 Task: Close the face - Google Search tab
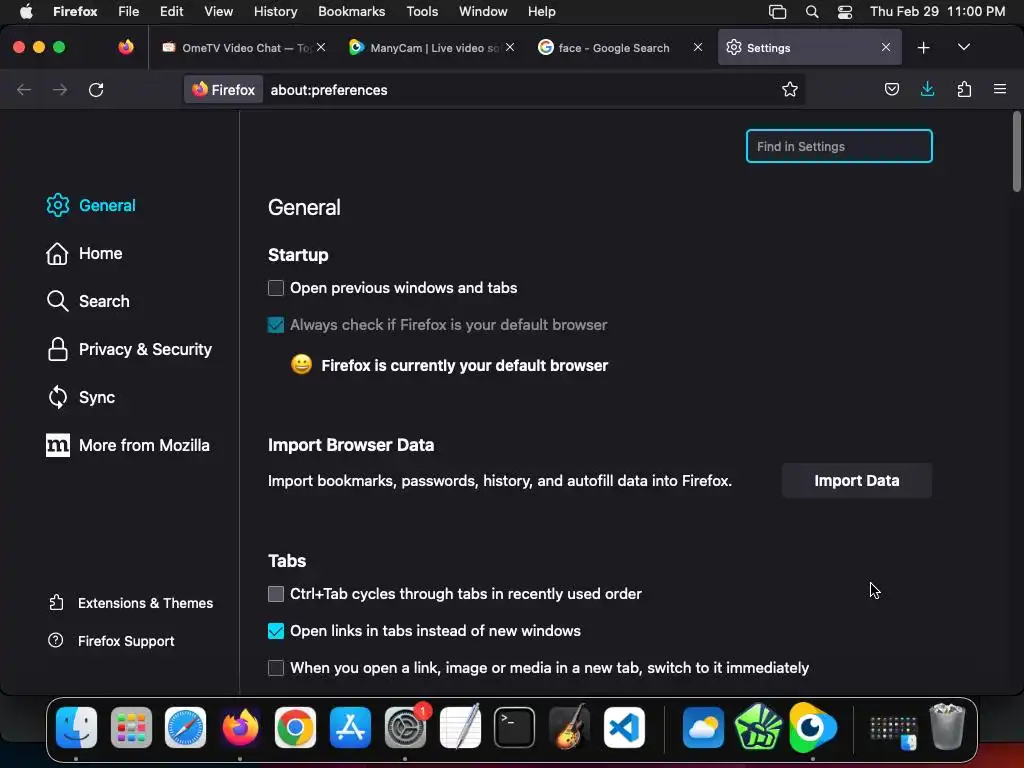(x=697, y=47)
